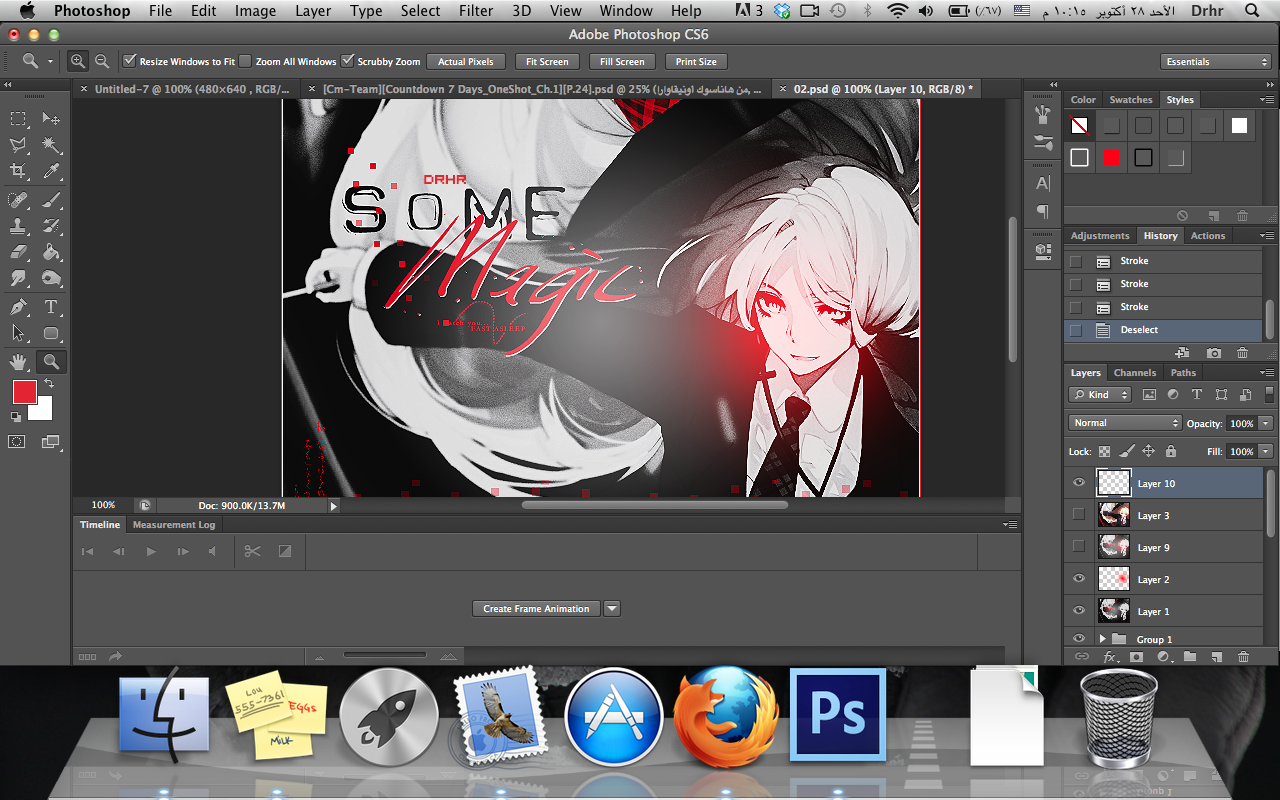
Task: Select the Magic Wand tool
Action: point(51,145)
